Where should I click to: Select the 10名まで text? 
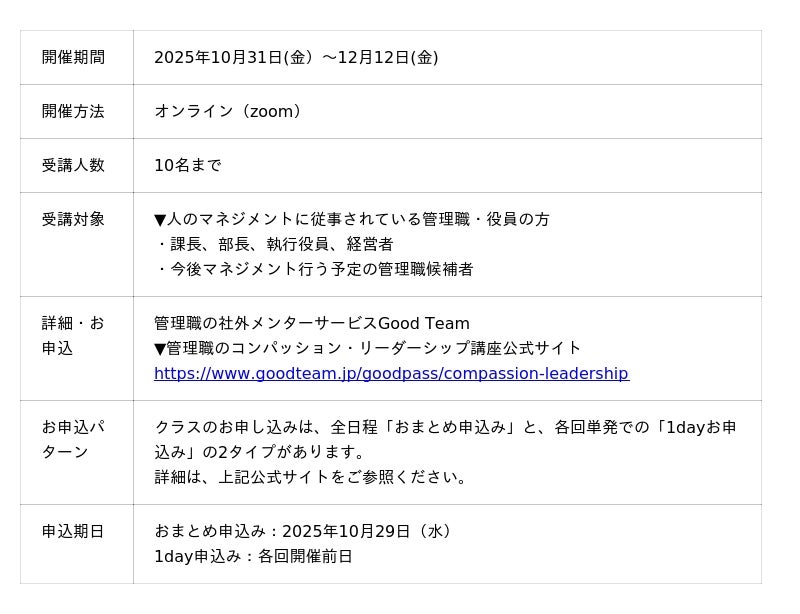pos(188,166)
